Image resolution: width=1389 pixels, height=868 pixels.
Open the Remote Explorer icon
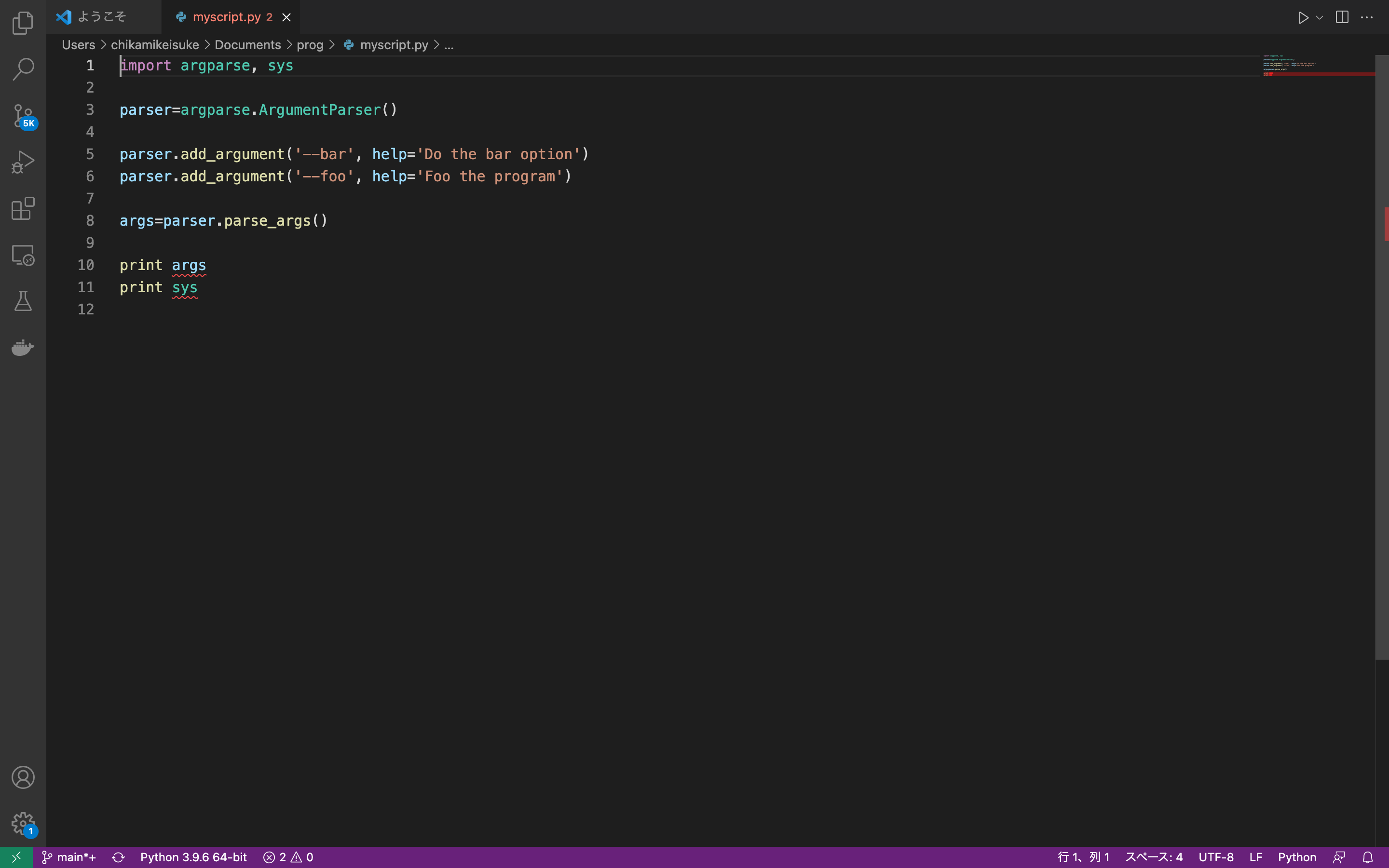(x=23, y=255)
